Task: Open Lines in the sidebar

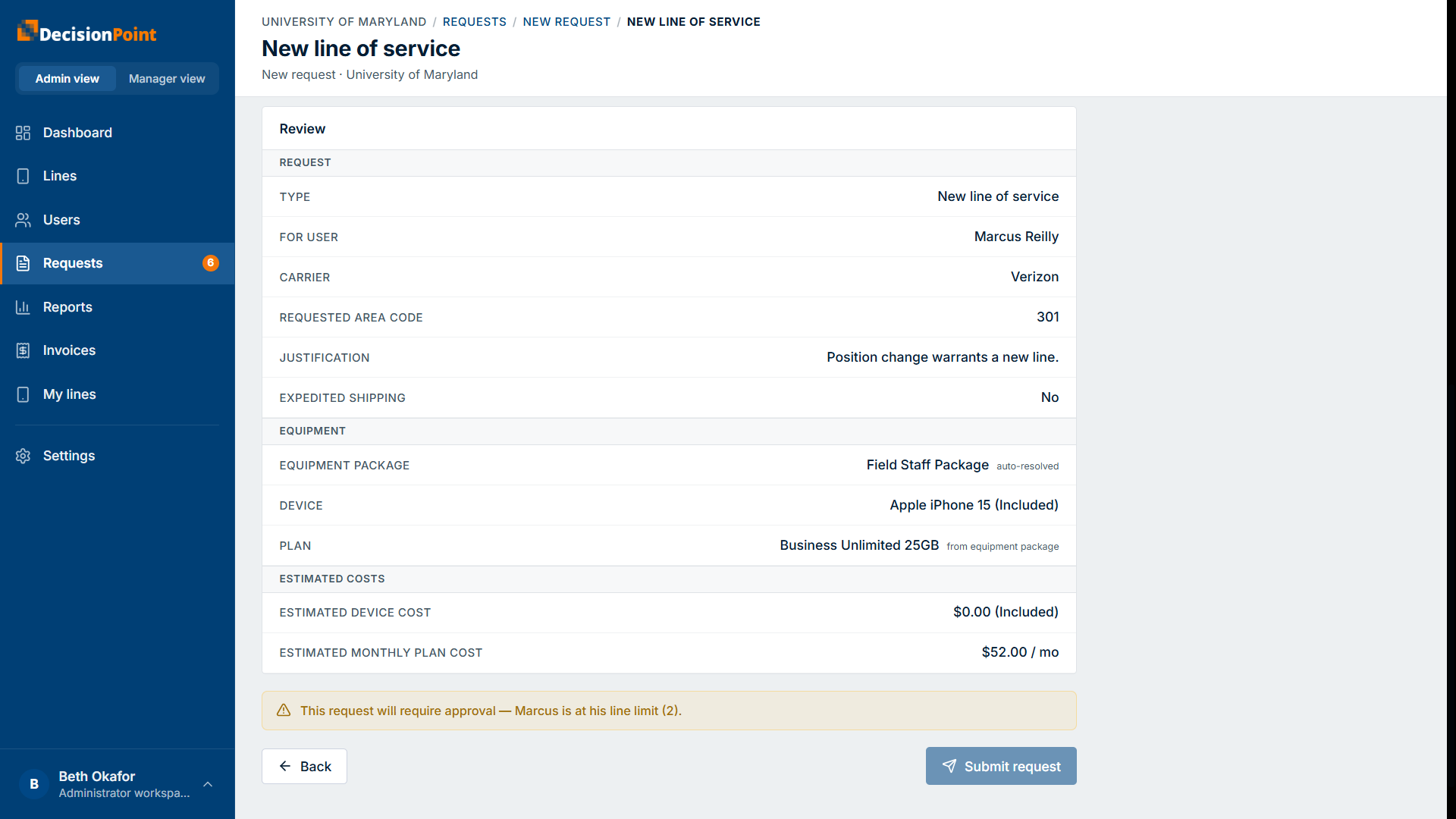Action: 118,176
